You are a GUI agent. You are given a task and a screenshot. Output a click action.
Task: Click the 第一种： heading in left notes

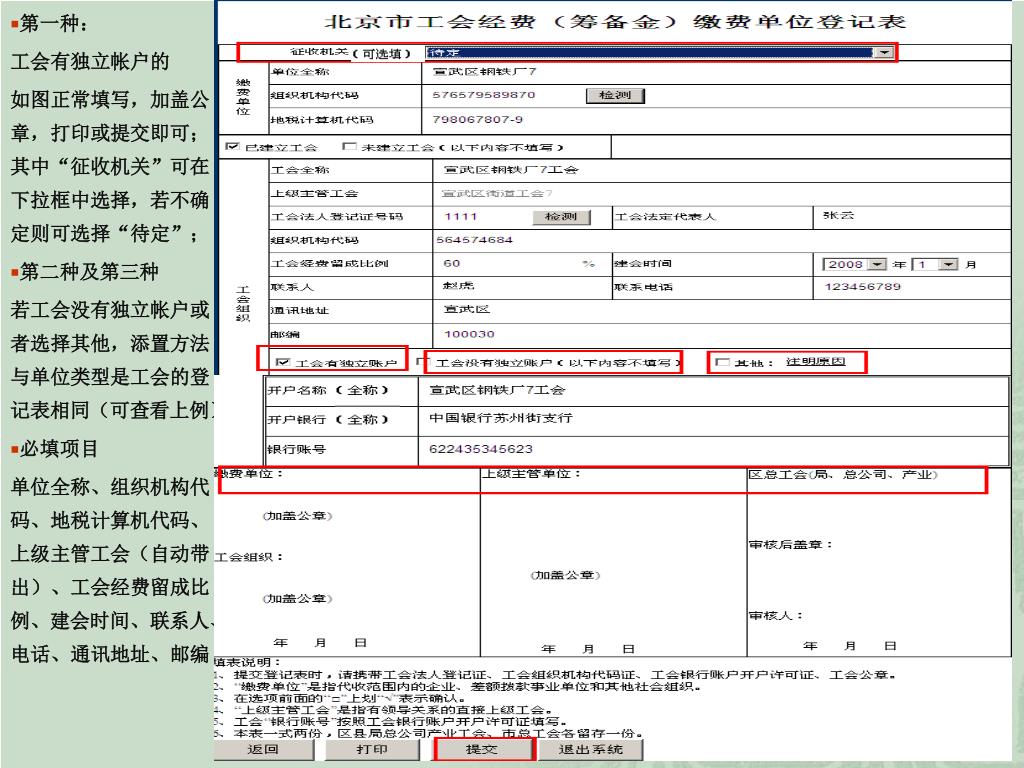pos(54,24)
